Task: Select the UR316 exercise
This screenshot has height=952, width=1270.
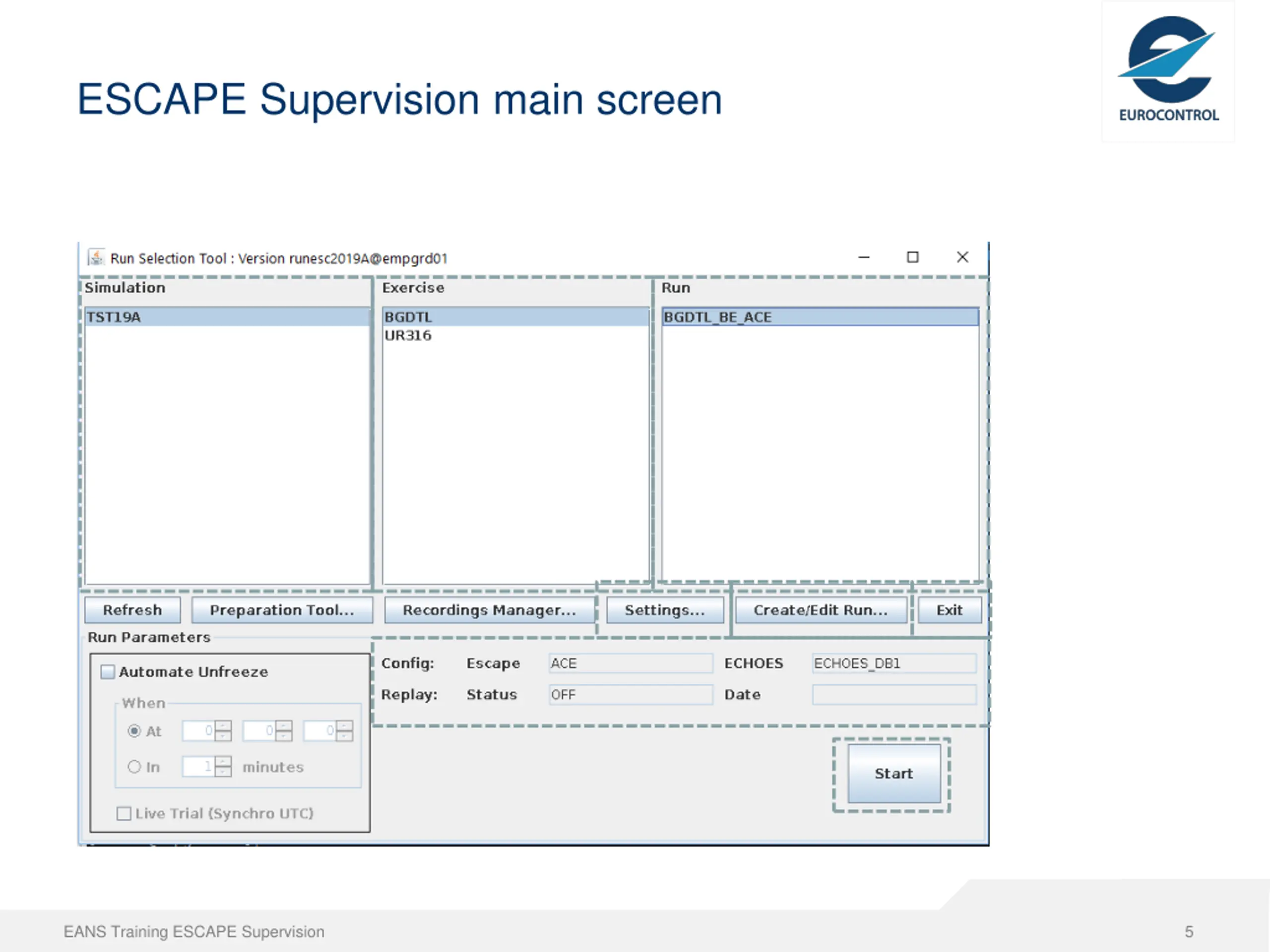Action: [x=515, y=336]
